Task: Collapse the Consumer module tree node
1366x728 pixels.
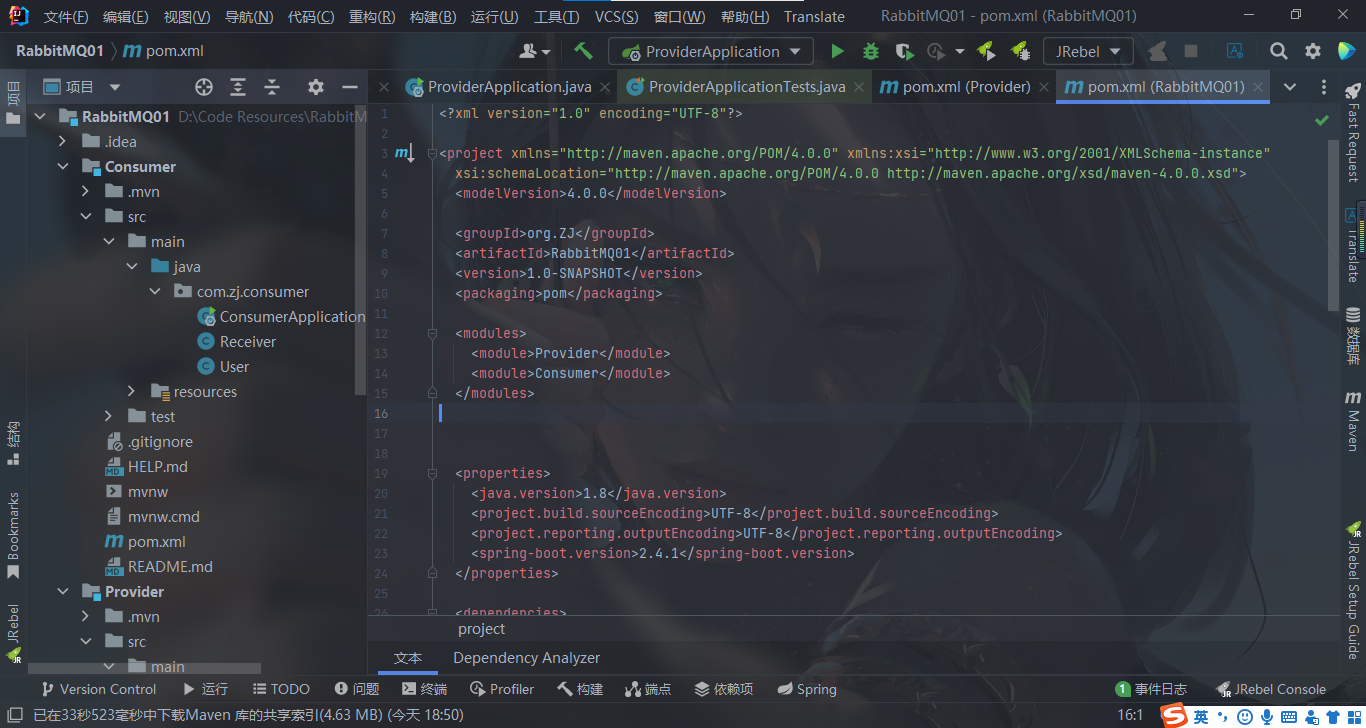Action: pos(63,167)
